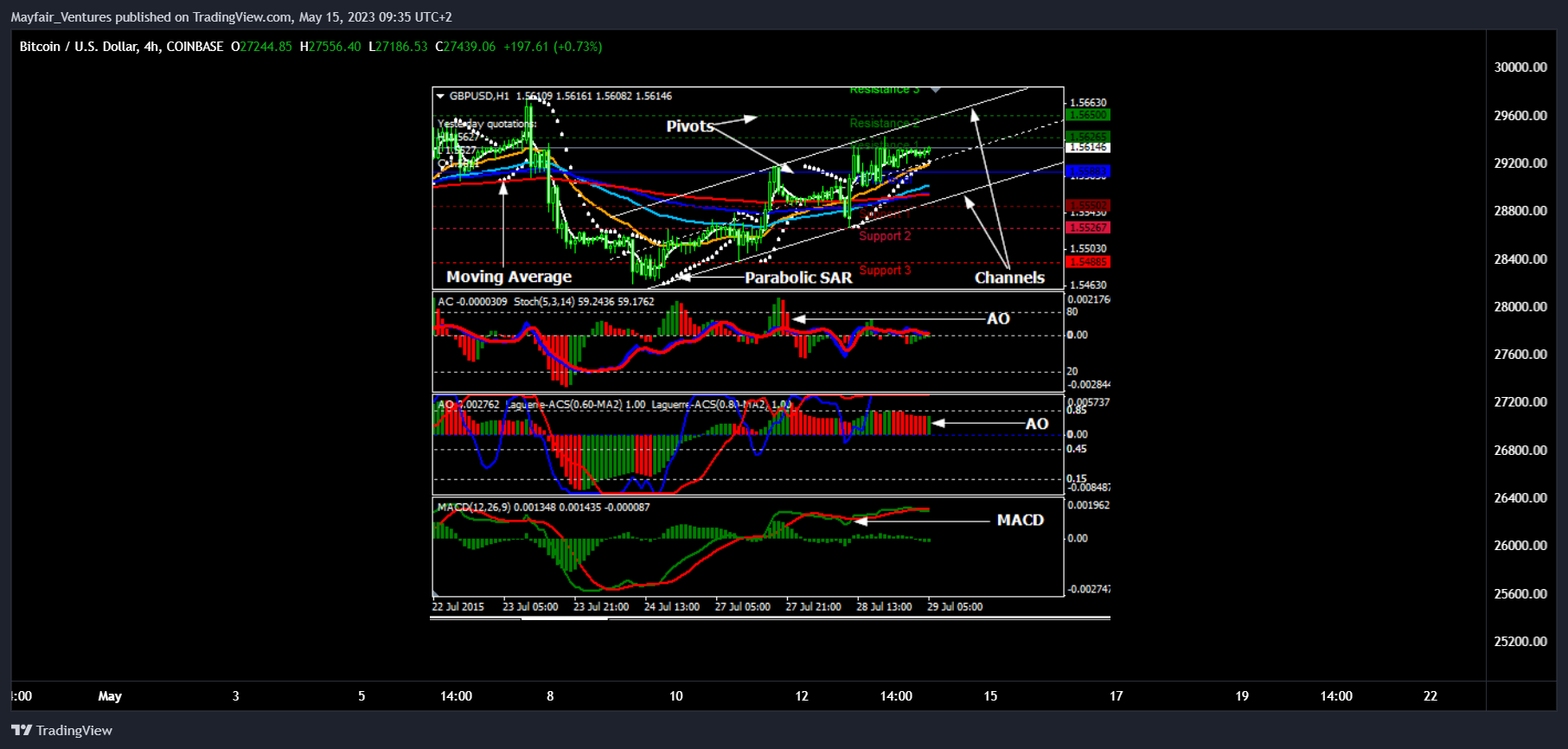Click the 23 Jul 05:00 inner time label

point(530,607)
